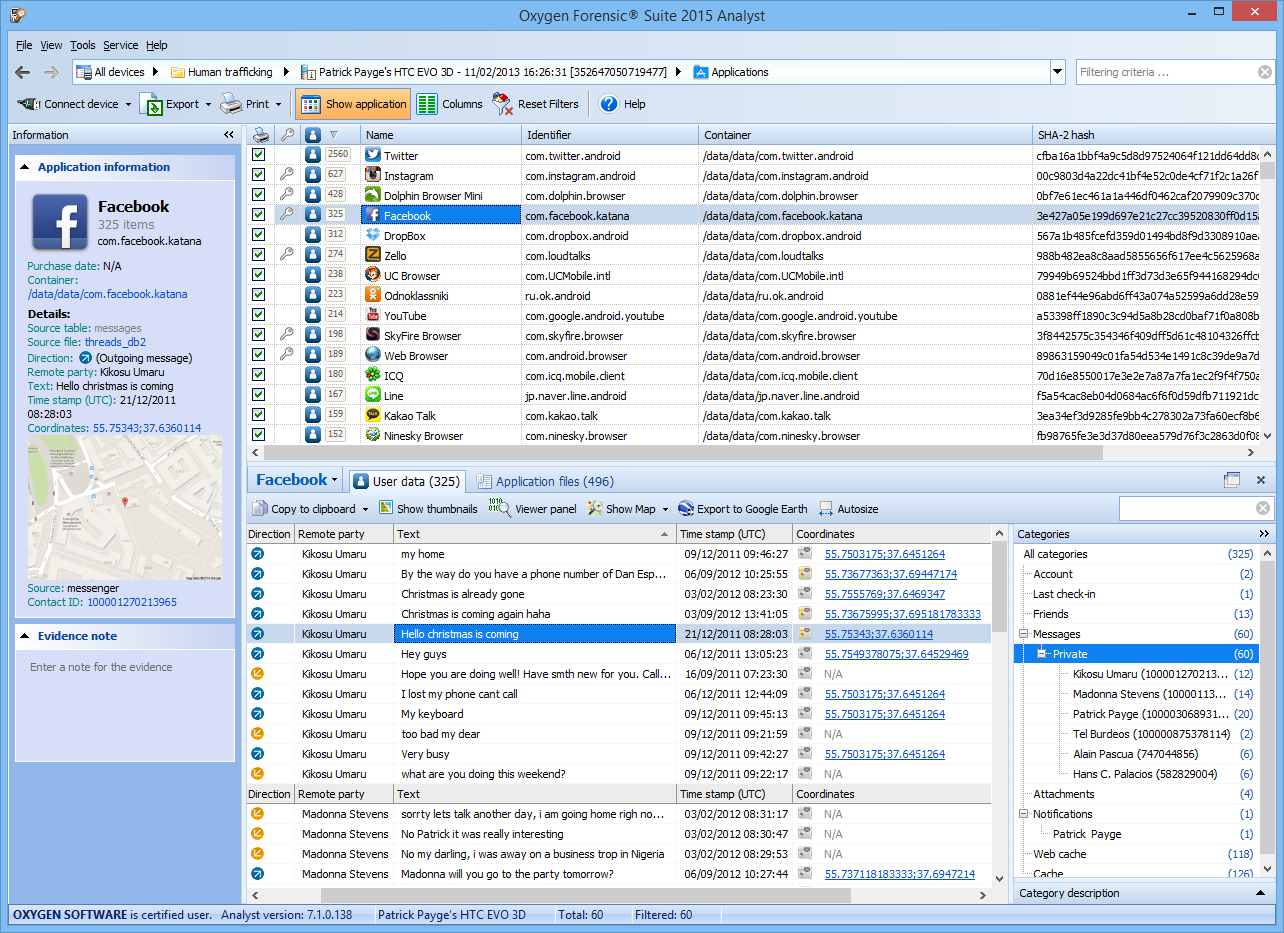Click the Connect device toolbar icon

click(29, 104)
